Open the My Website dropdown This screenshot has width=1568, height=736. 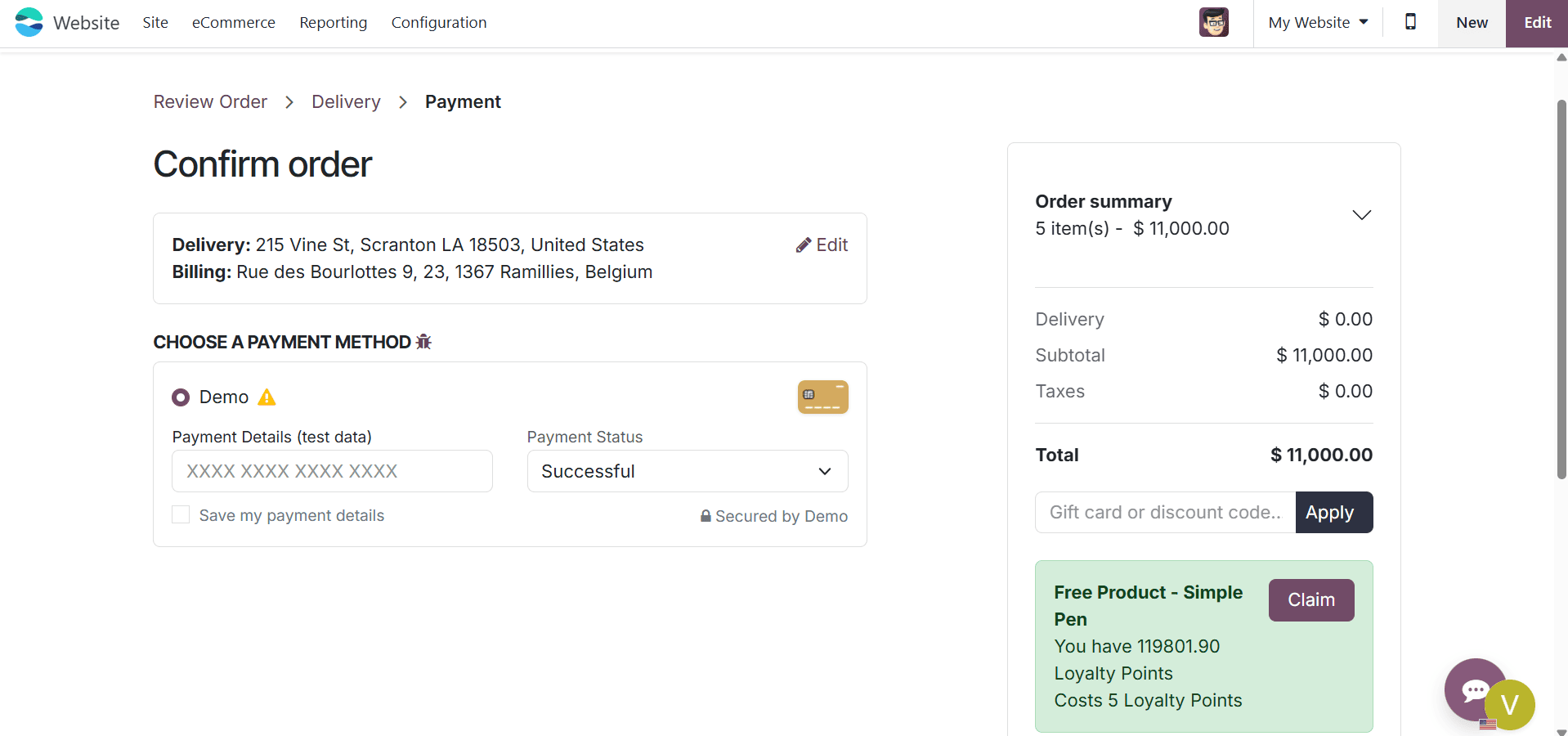(x=1316, y=22)
